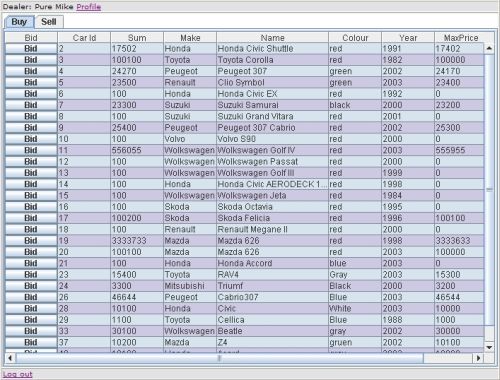Screen dimensions: 500x380
Task: Bid on Honda Civic AERODECK row
Action: click(x=31, y=184)
